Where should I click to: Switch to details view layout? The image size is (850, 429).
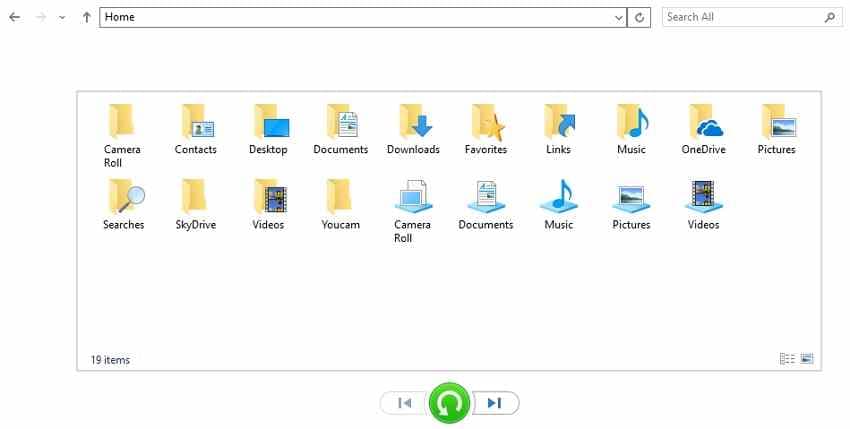pyautogui.click(x=787, y=358)
